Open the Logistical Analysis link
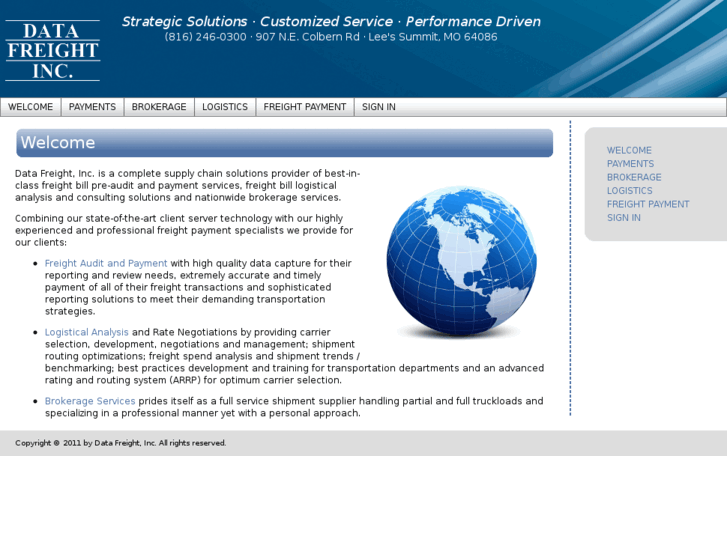The width and height of the screenshot is (727, 545). (x=86, y=332)
